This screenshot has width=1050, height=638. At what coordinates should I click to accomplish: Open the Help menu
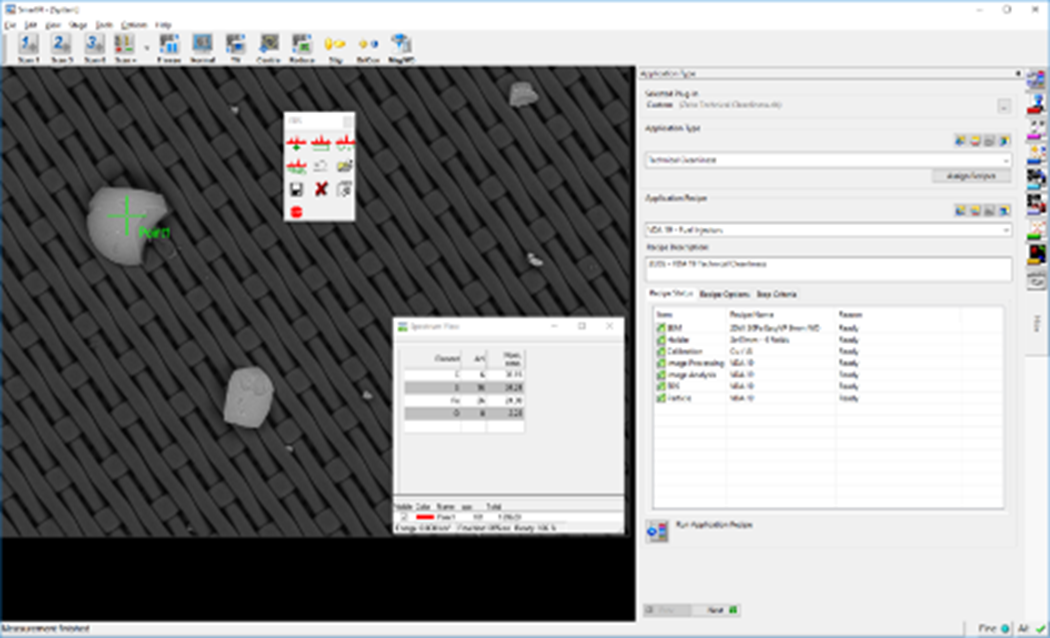163,25
